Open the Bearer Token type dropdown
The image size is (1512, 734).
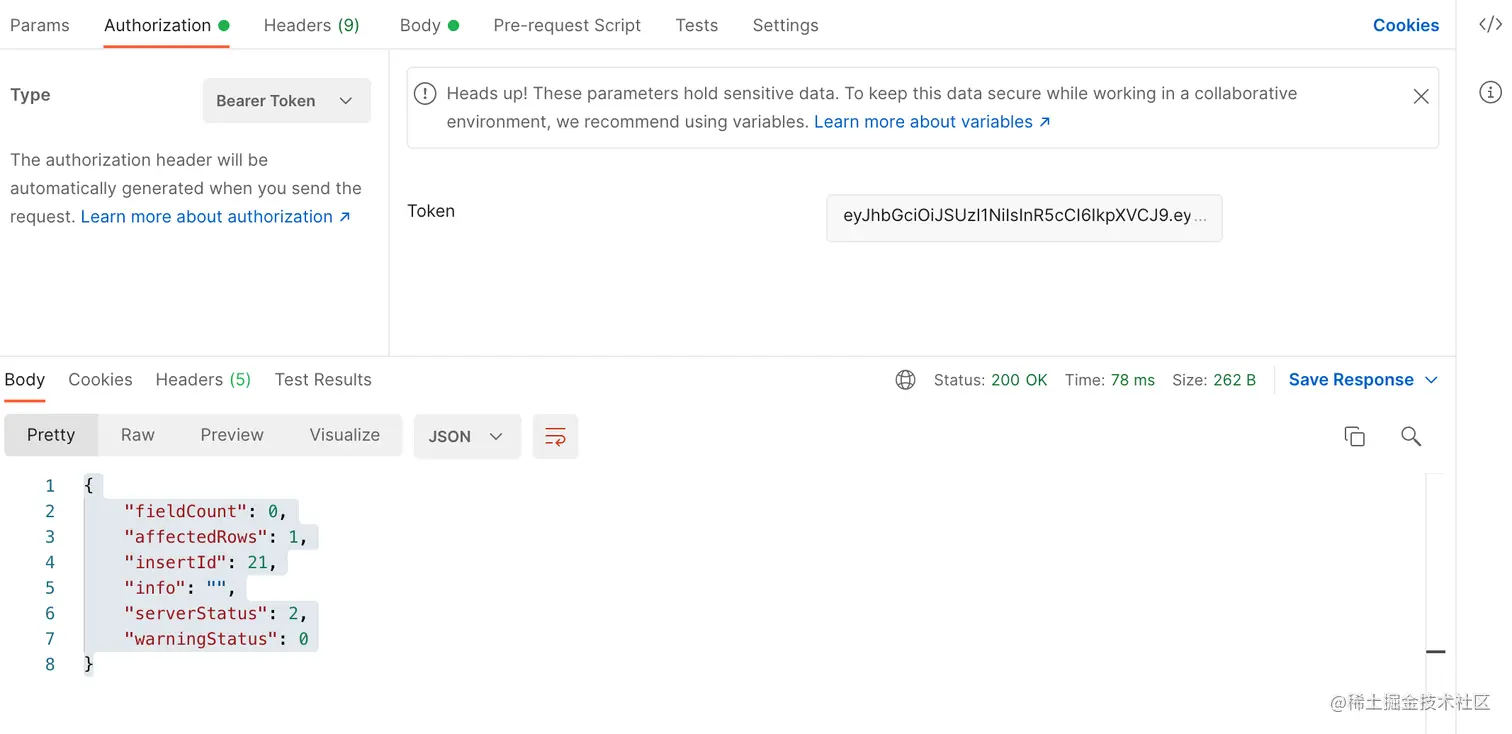point(286,101)
